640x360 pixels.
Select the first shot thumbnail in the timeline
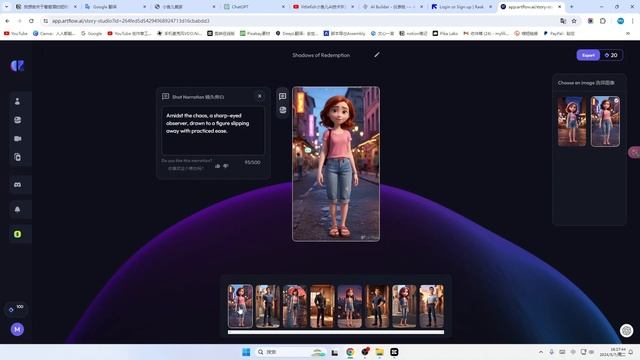click(240, 306)
